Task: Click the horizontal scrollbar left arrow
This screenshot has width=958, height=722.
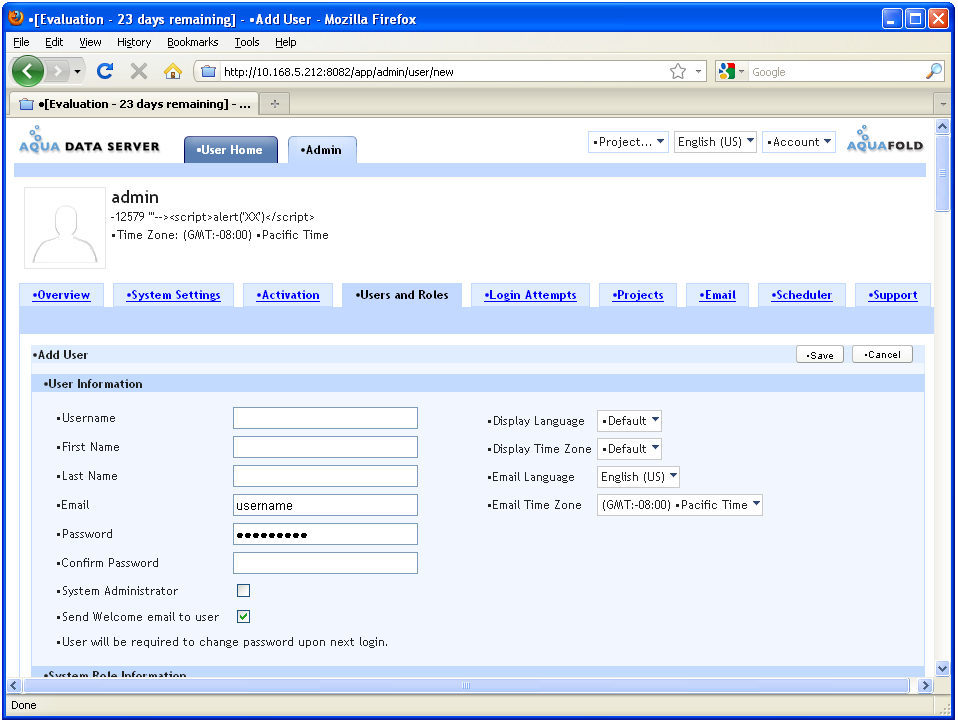Action: point(15,685)
